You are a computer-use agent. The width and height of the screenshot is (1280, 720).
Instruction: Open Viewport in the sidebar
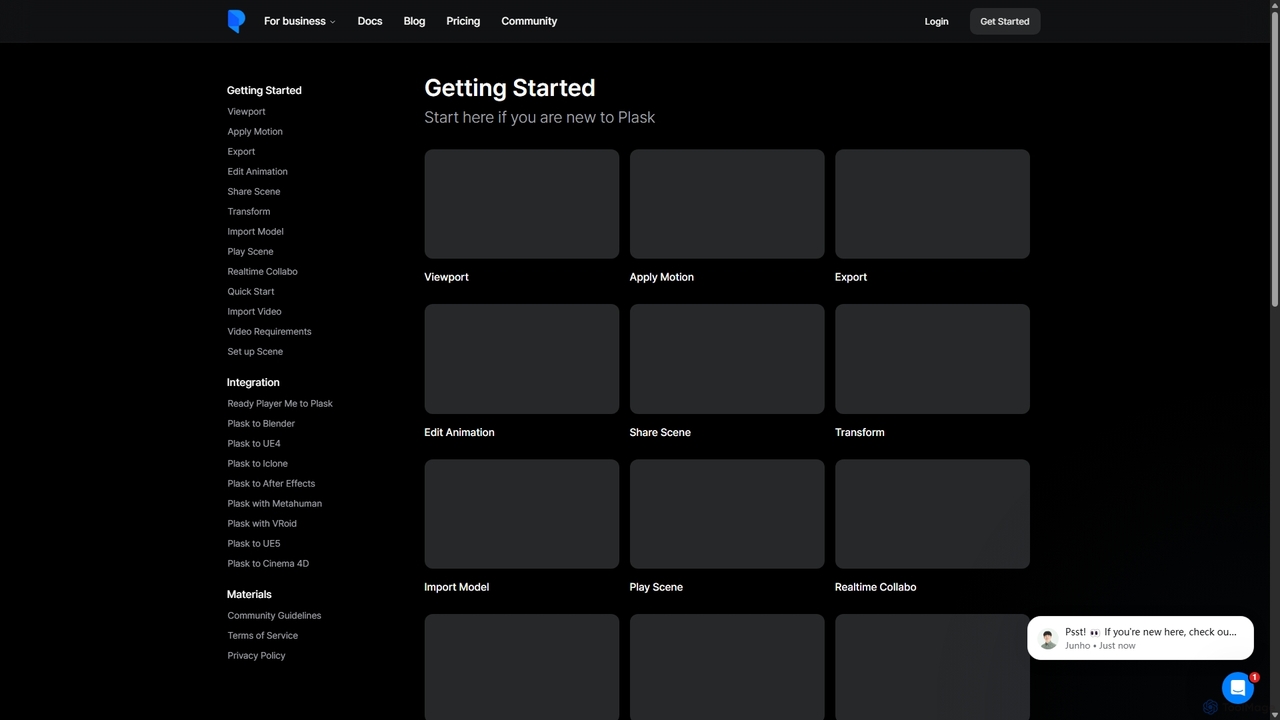pyautogui.click(x=246, y=112)
